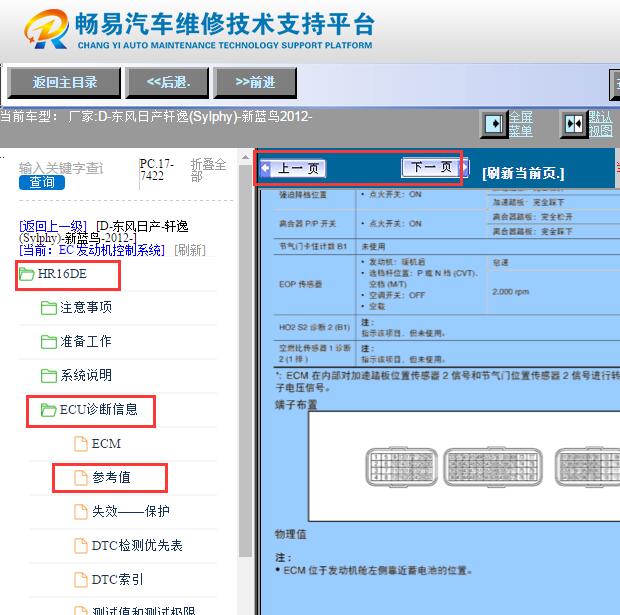Click the 当前：EC 发动机控制系统 link
Viewport: 620px width, 615px height.
tap(92, 250)
